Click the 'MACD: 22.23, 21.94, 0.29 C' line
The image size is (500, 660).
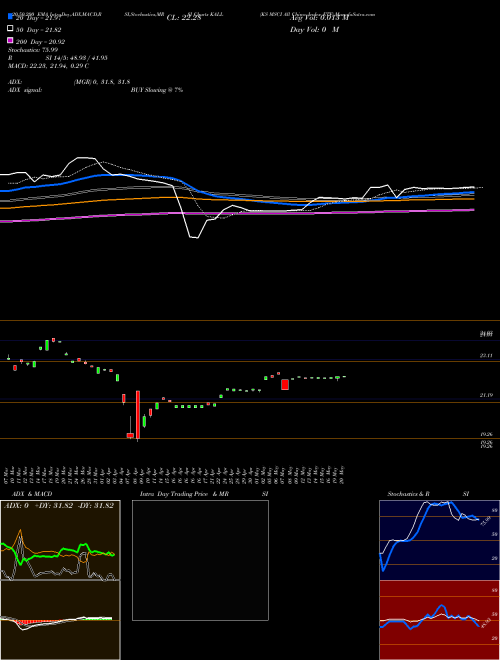(x=48, y=66)
